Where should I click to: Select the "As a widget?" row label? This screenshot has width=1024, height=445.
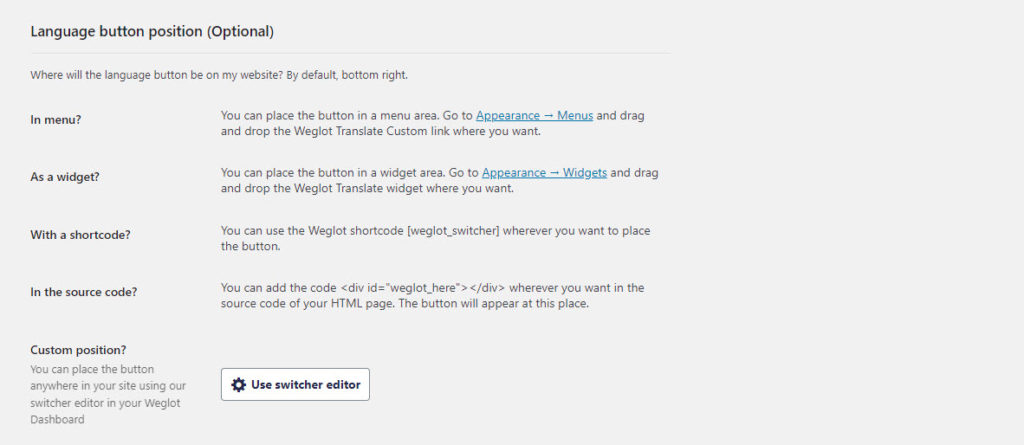pyautogui.click(x=65, y=177)
